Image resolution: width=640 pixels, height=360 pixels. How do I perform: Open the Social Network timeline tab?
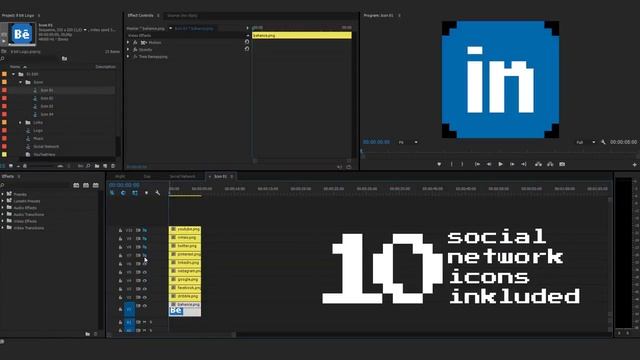tap(182, 176)
